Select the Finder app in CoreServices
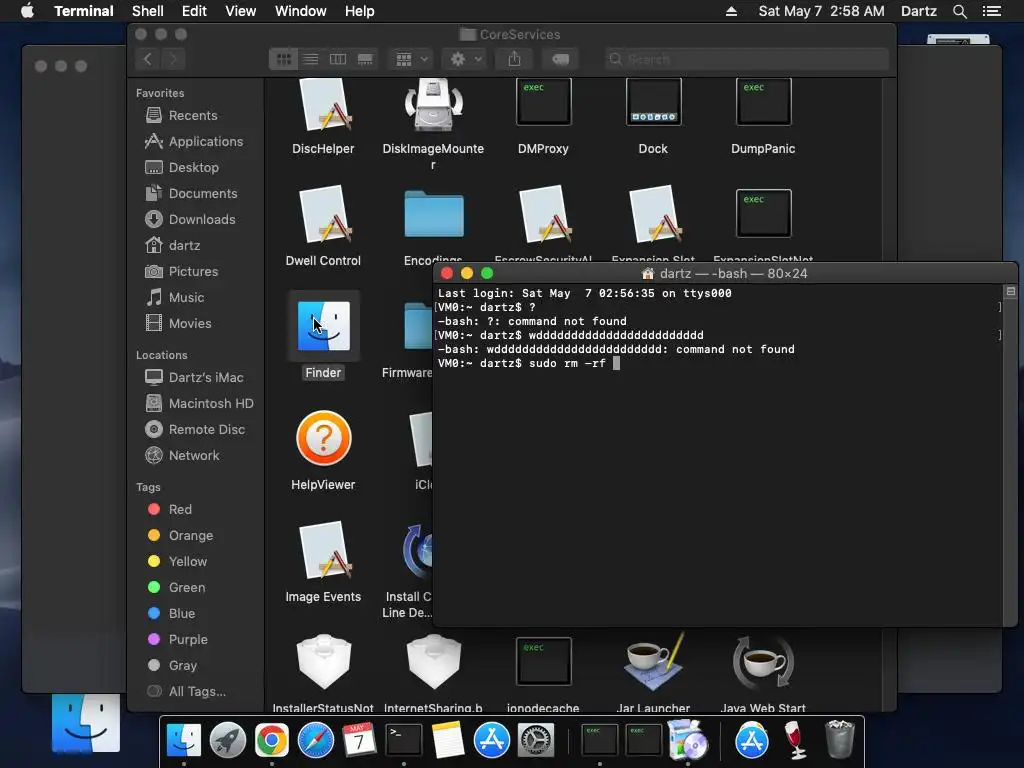 (323, 326)
